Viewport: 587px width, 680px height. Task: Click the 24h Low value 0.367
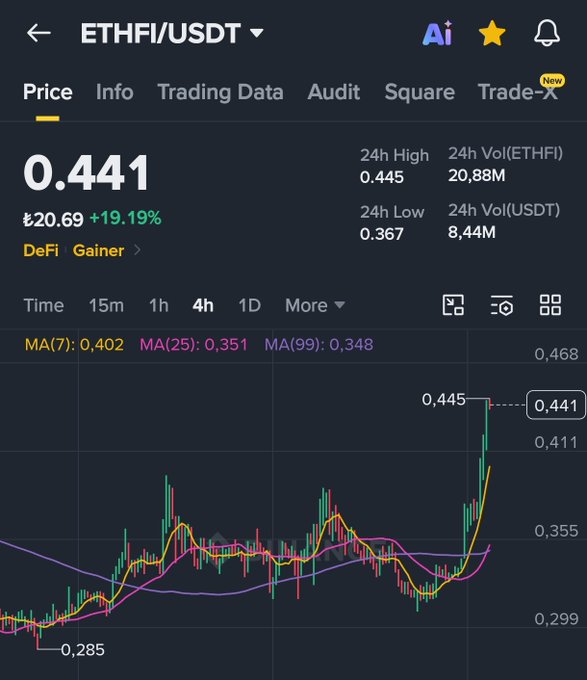coord(382,234)
